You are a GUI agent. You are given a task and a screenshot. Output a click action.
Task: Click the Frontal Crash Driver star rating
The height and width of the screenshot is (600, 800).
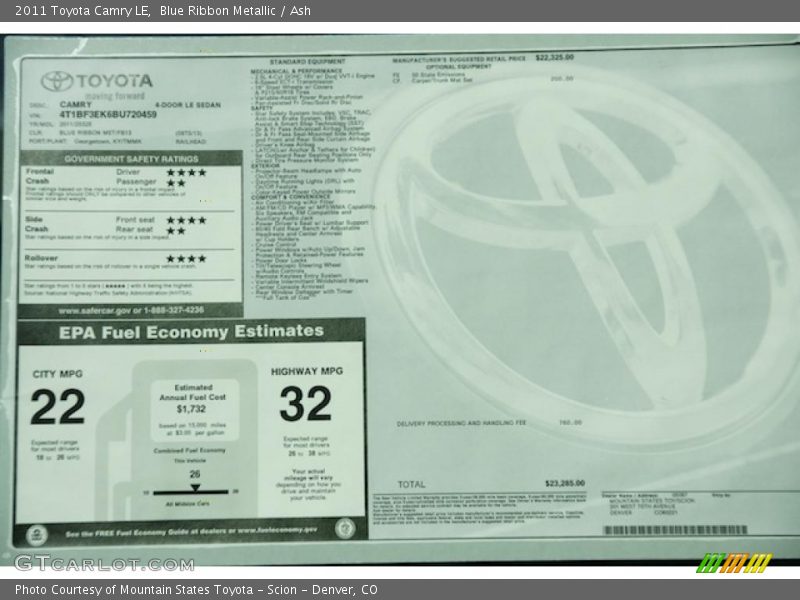pos(186,172)
